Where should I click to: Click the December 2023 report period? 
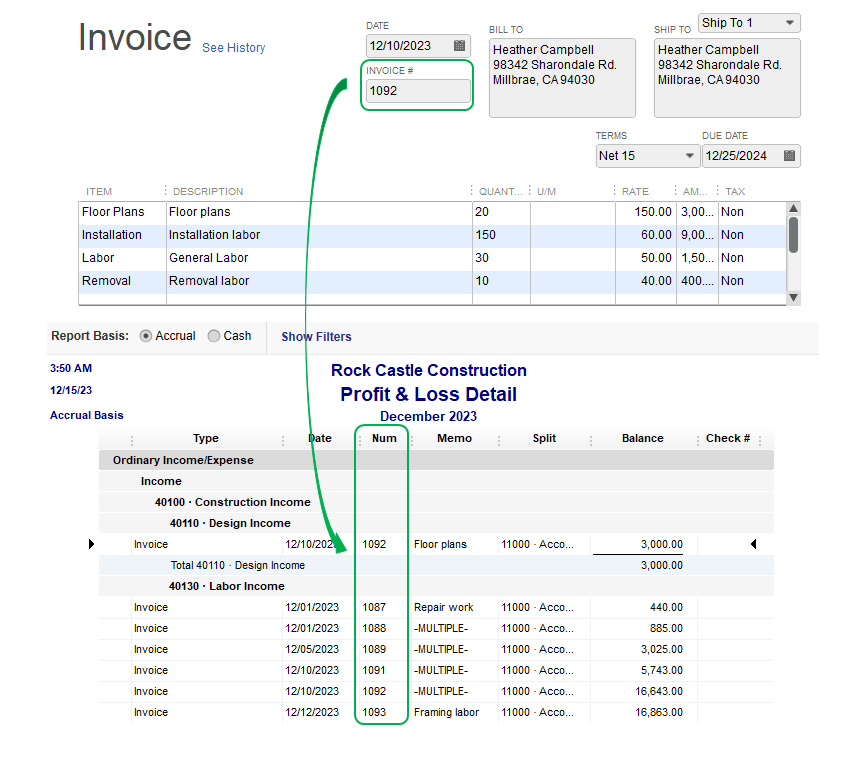pos(429,417)
